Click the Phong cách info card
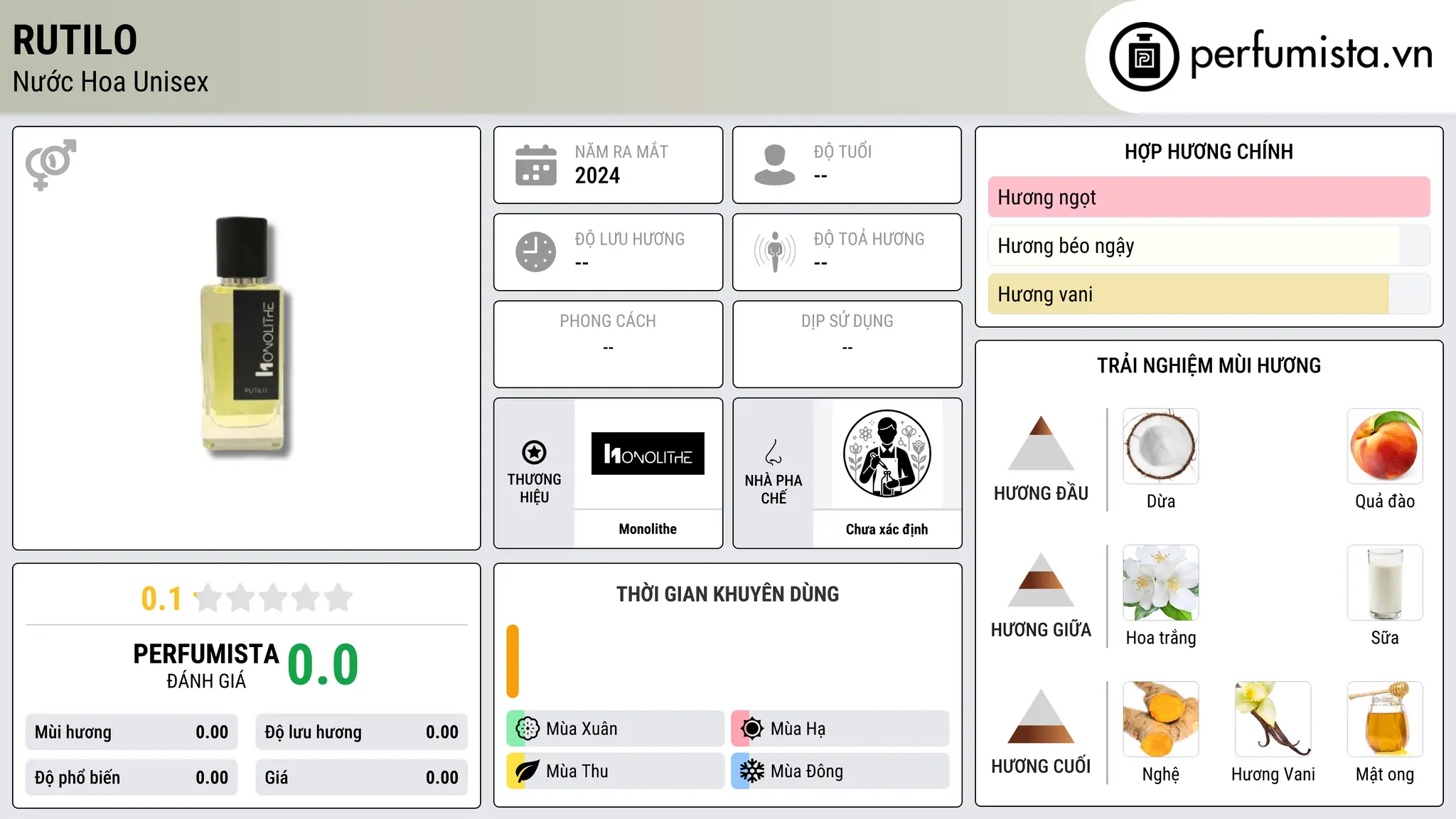 609,344
